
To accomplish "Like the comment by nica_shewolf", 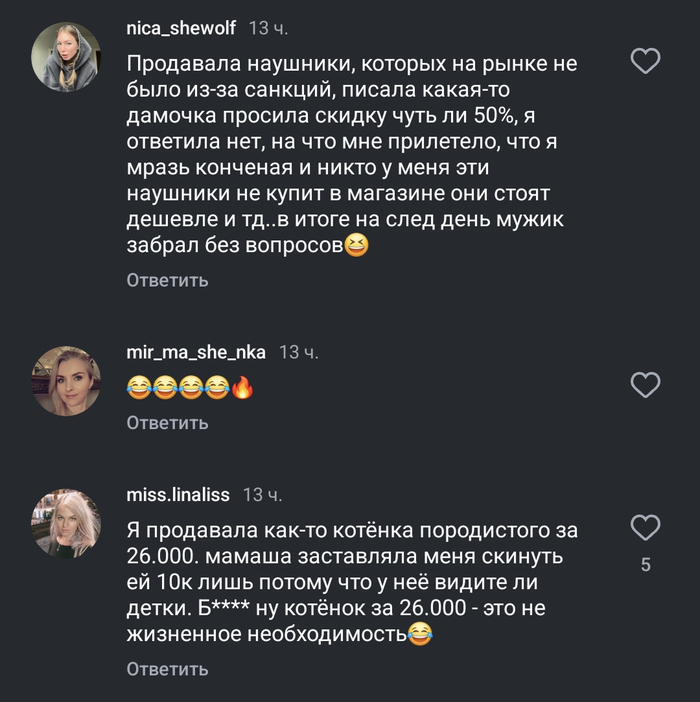I will point(647,62).
